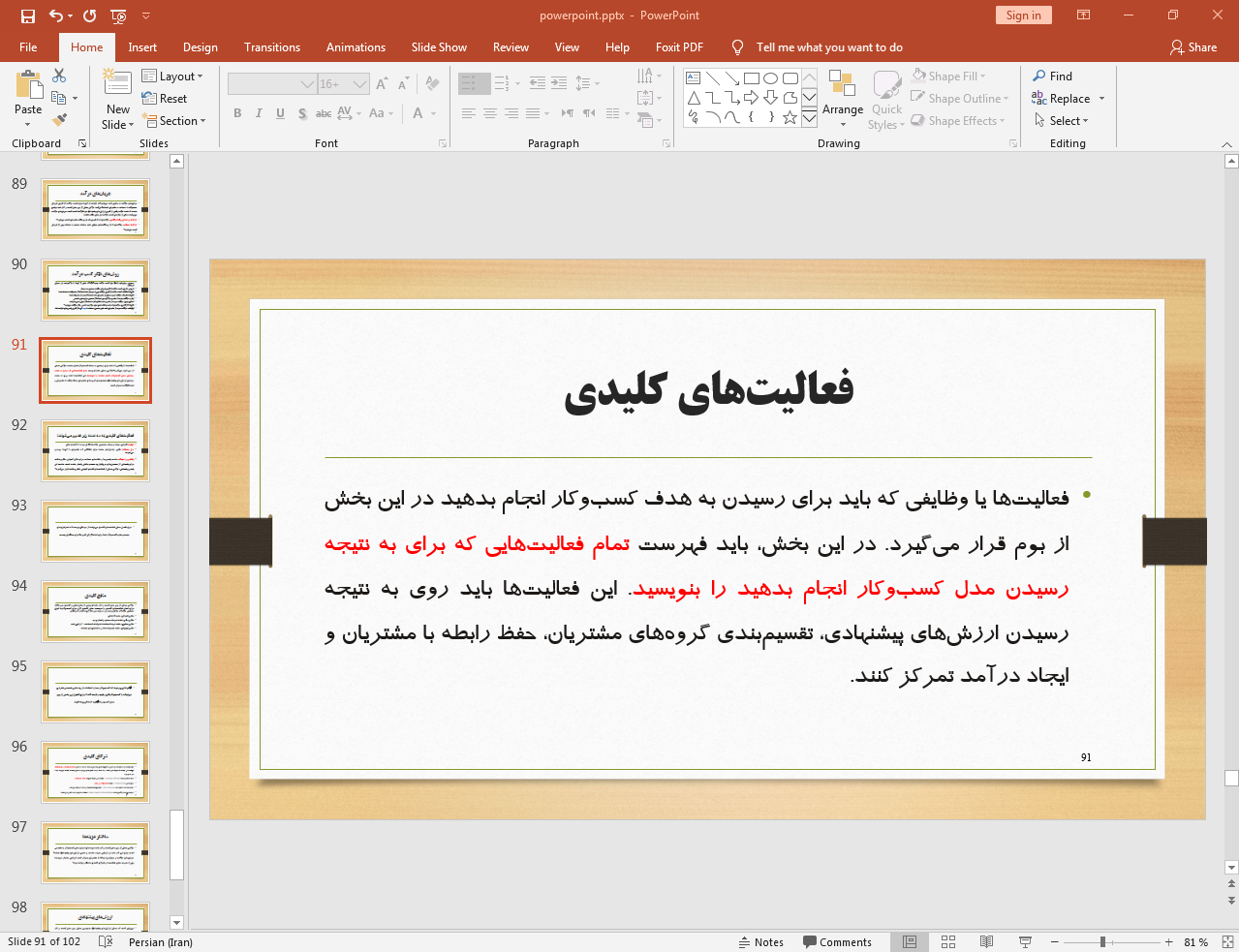Click the Arrange button in Drawing group
1239x952 pixels.
click(x=843, y=99)
